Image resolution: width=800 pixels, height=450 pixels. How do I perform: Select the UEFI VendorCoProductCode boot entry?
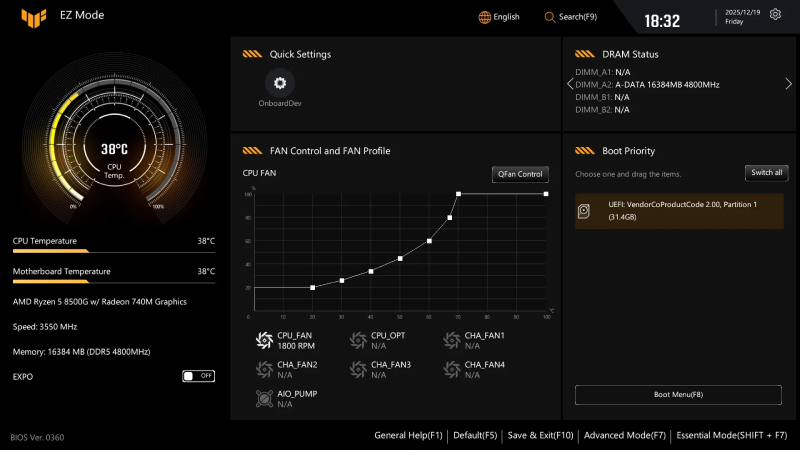click(x=678, y=211)
